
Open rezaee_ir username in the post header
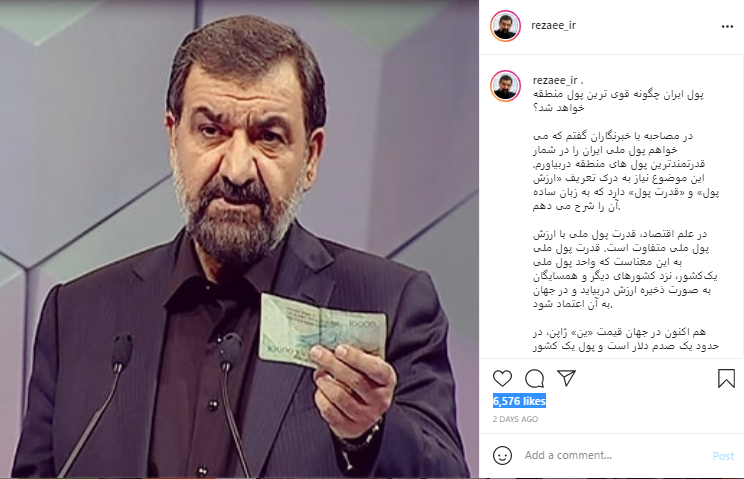[553, 26]
